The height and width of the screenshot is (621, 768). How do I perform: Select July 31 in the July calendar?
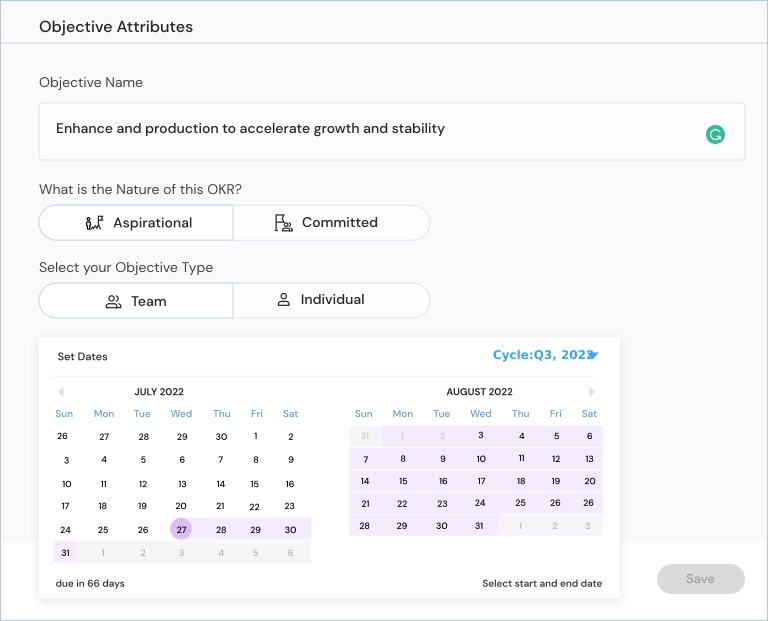(x=65, y=553)
